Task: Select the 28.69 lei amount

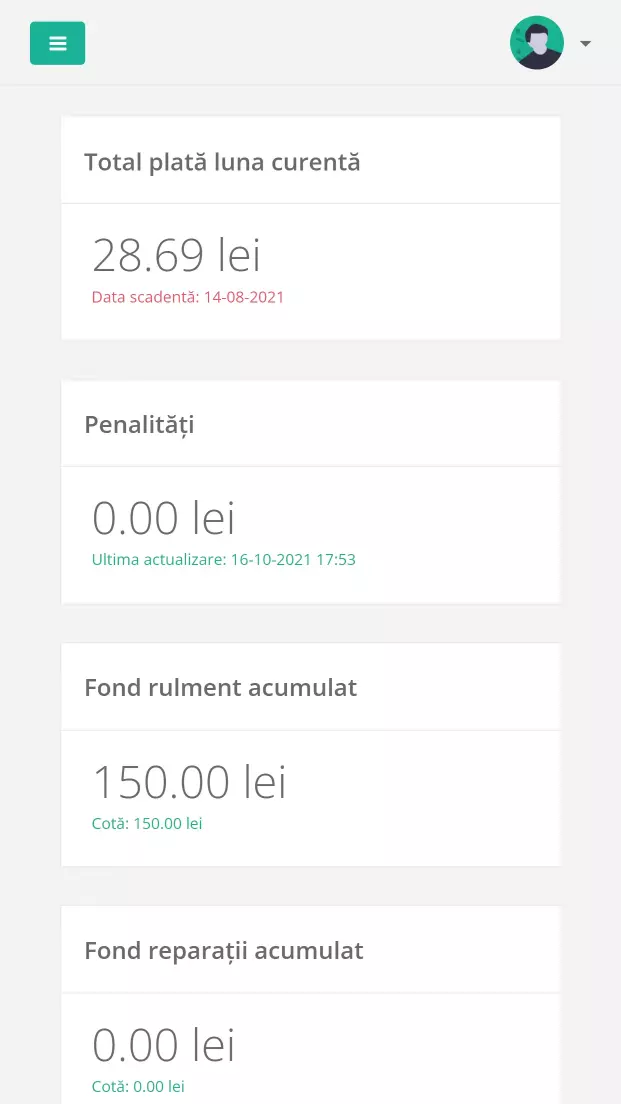Action: [176, 255]
